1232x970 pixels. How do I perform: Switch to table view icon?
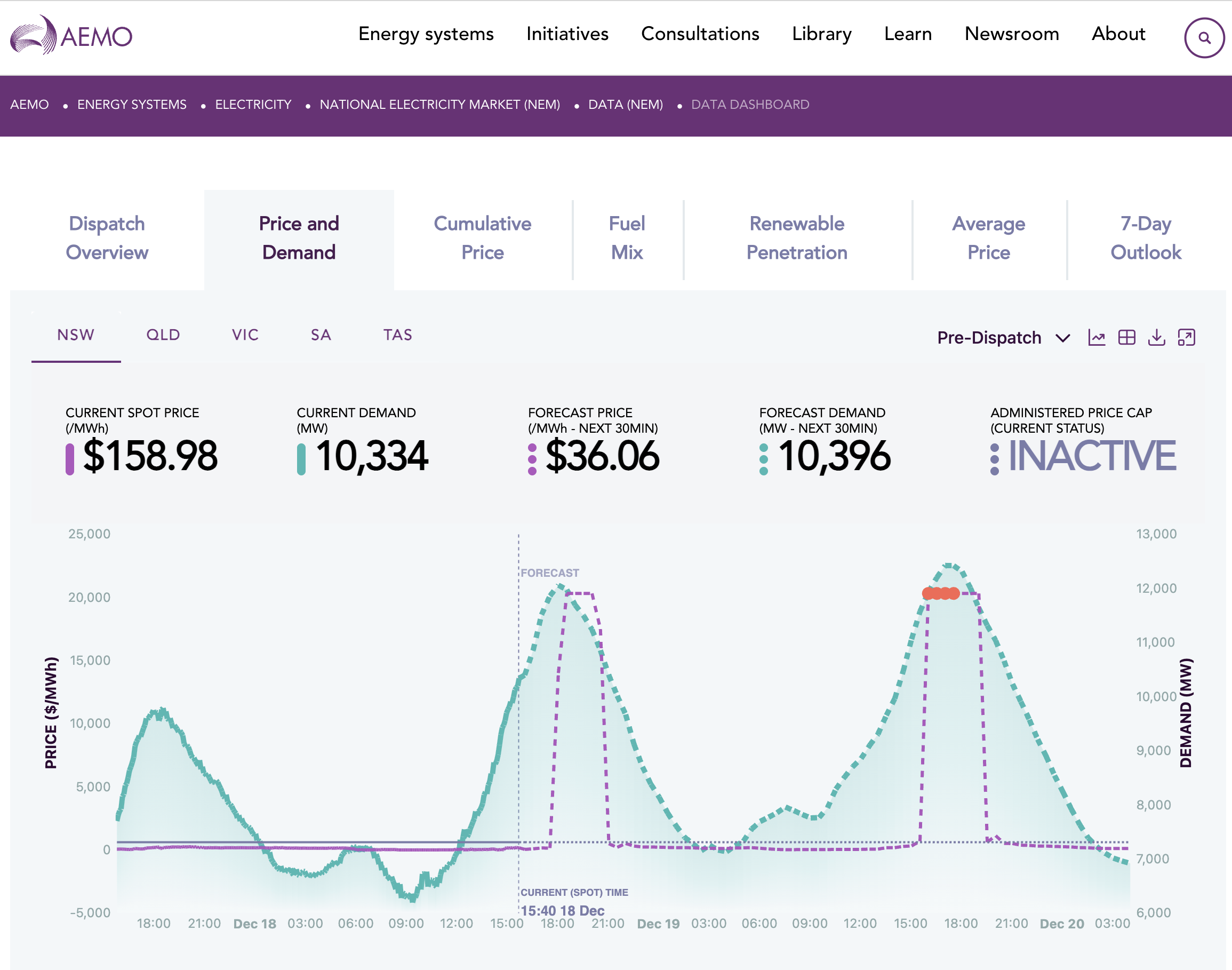[1126, 337]
